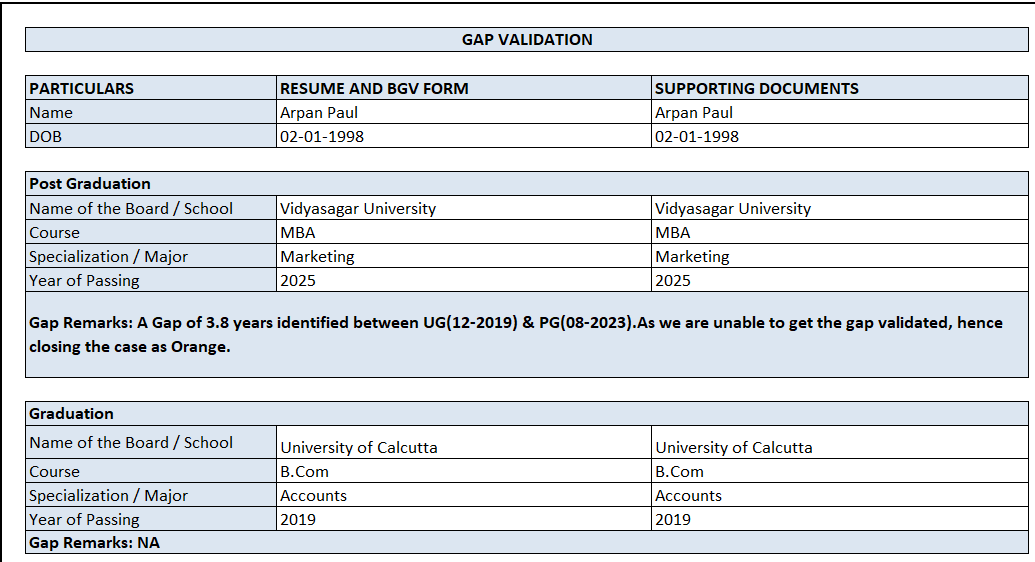The height and width of the screenshot is (562, 1035).
Task: Select the DOB label cell
Action: [46, 137]
